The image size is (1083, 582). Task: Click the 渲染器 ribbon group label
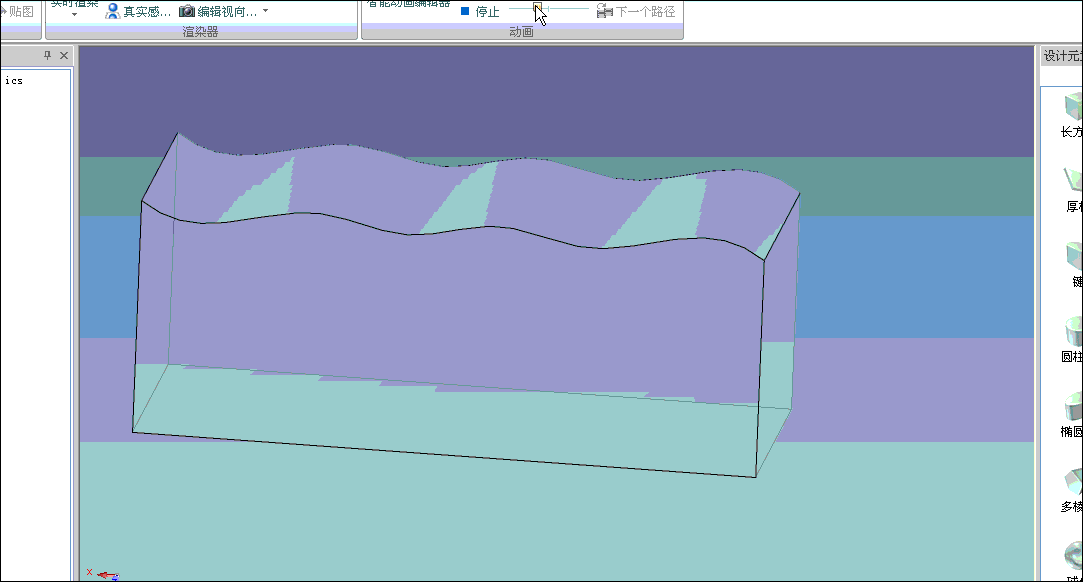click(x=200, y=32)
